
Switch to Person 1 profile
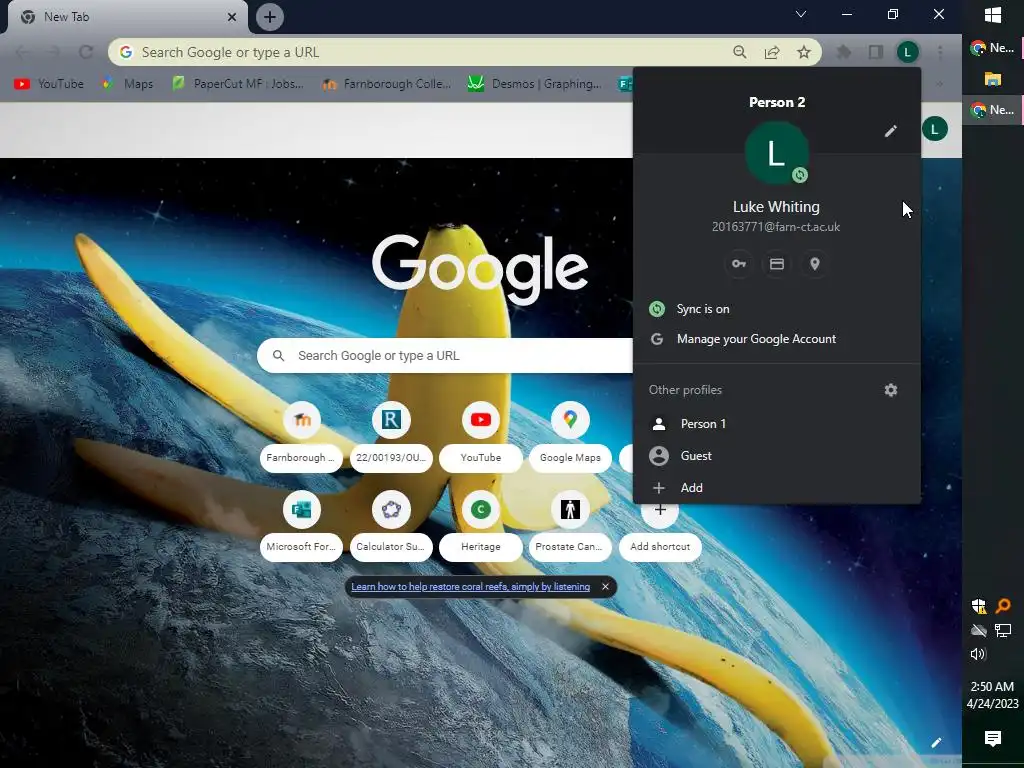[x=776, y=424]
